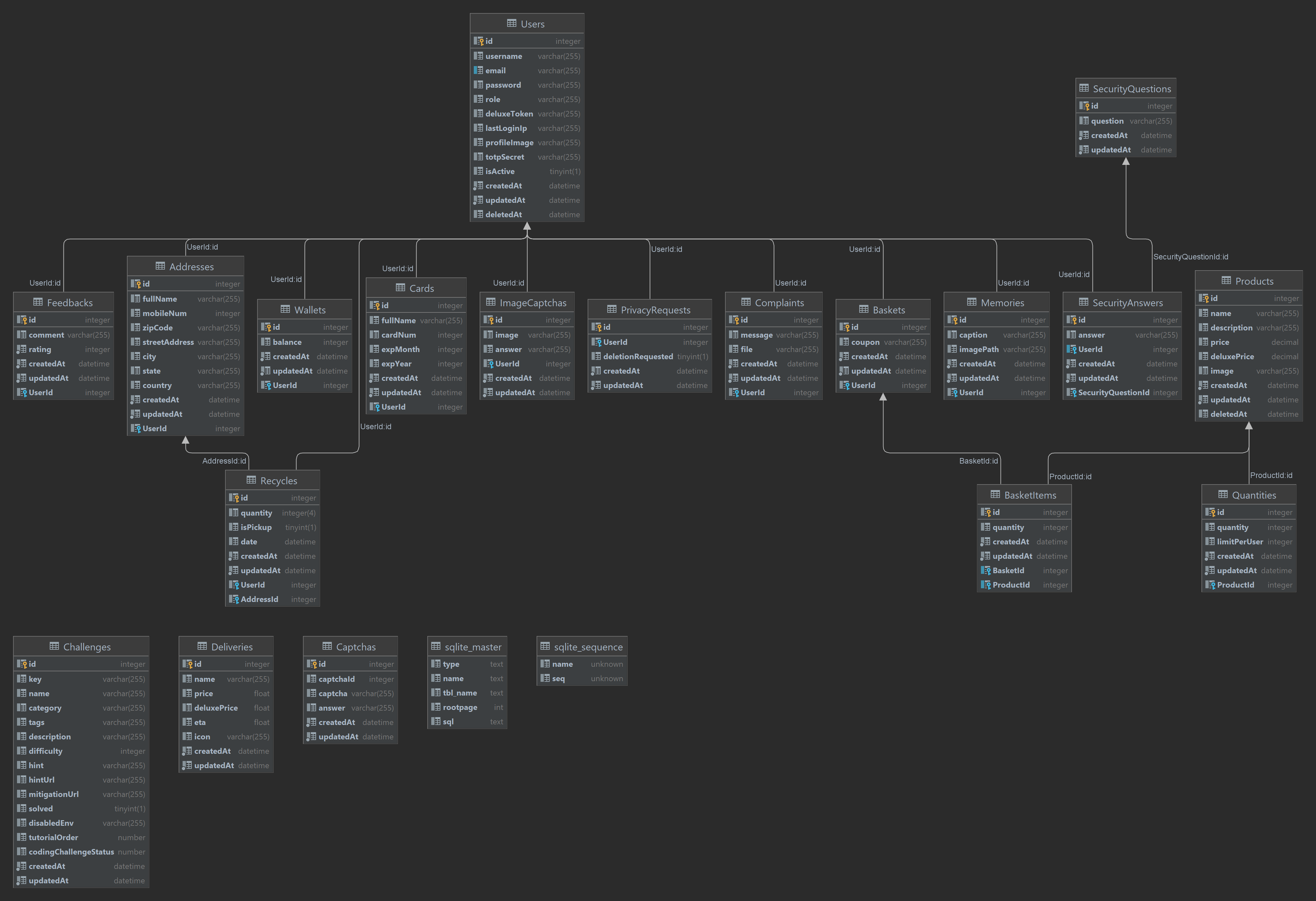The height and width of the screenshot is (901, 1316).
Task: Select the rootpage column in sqlite_master
Action: click(x=467, y=707)
